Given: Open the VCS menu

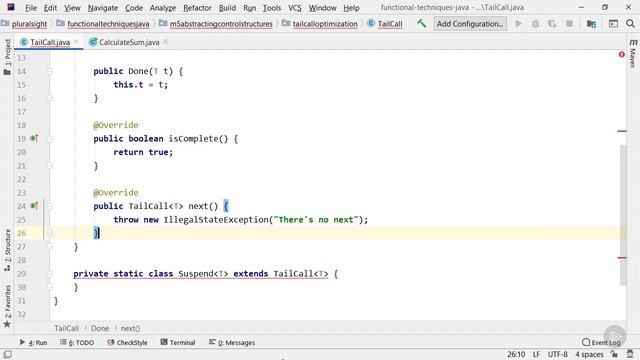Looking at the screenshot, I should click(x=295, y=8).
